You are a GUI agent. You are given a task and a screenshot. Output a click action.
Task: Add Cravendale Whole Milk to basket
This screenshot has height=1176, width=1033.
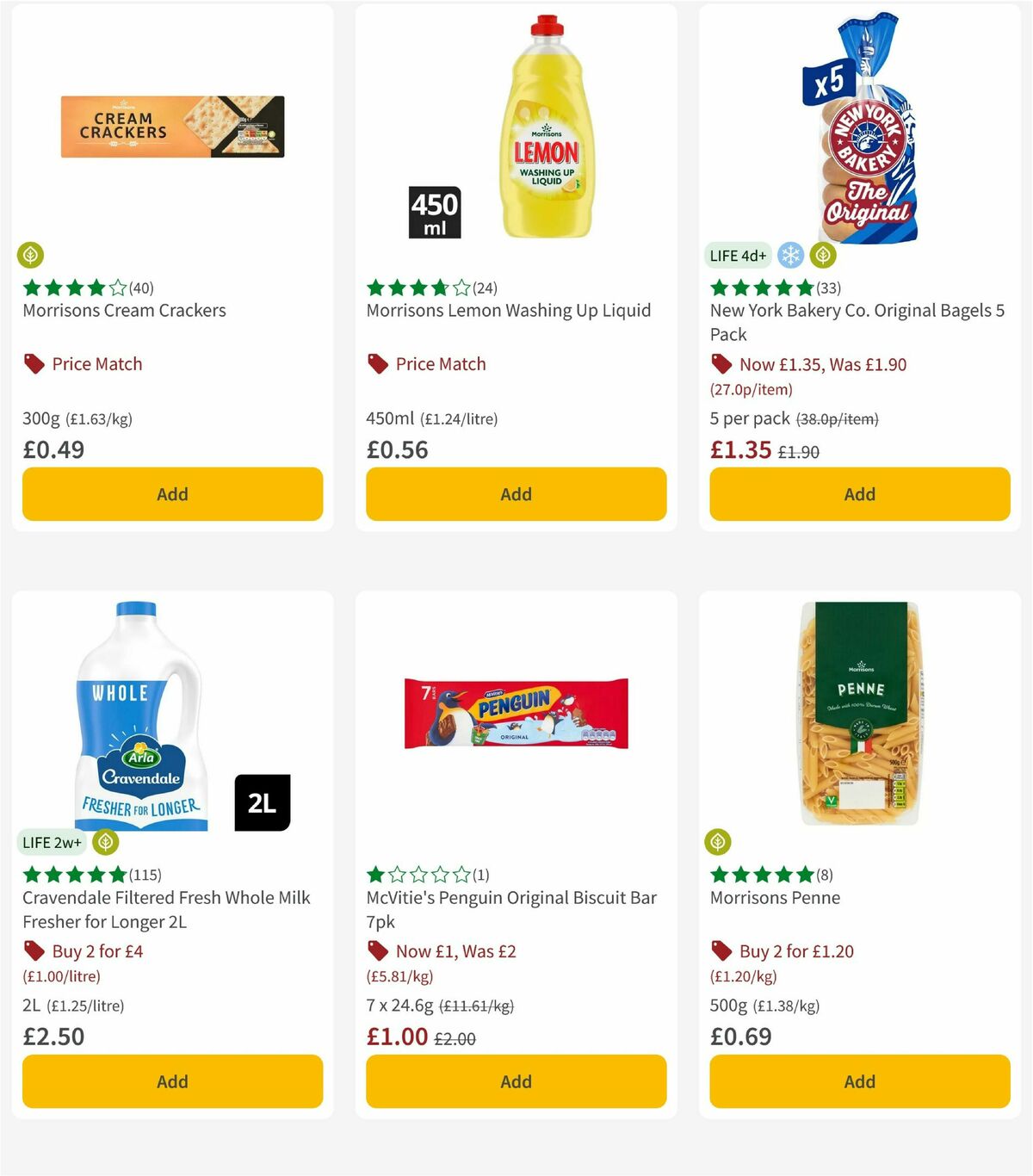171,1081
